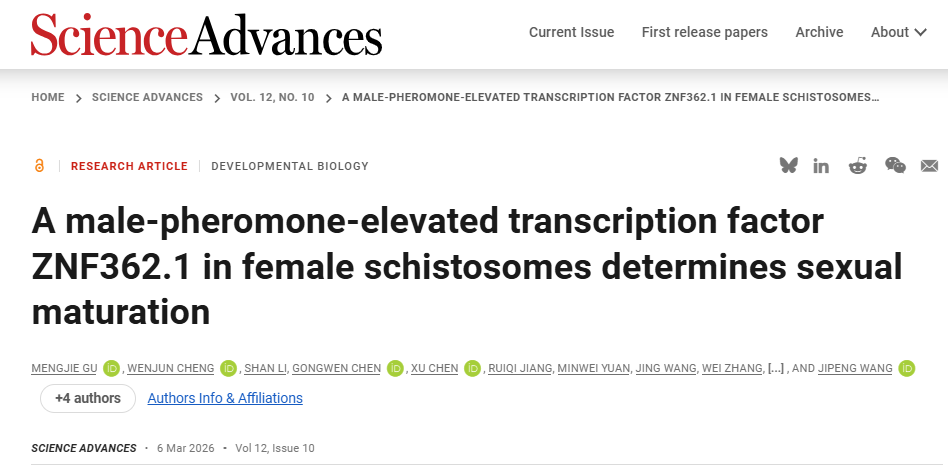The height and width of the screenshot is (469, 948).
Task: Click the orange open access icon
Action: coord(39,166)
